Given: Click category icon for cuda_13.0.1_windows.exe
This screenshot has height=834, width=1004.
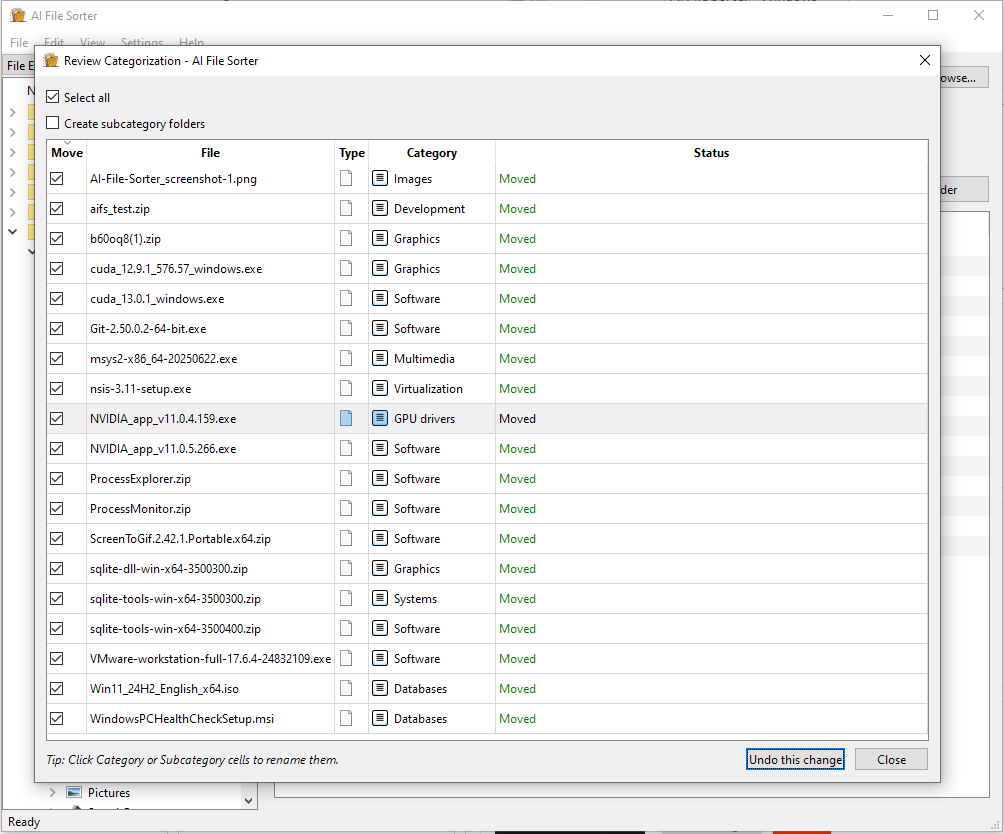Looking at the screenshot, I should [x=380, y=299].
